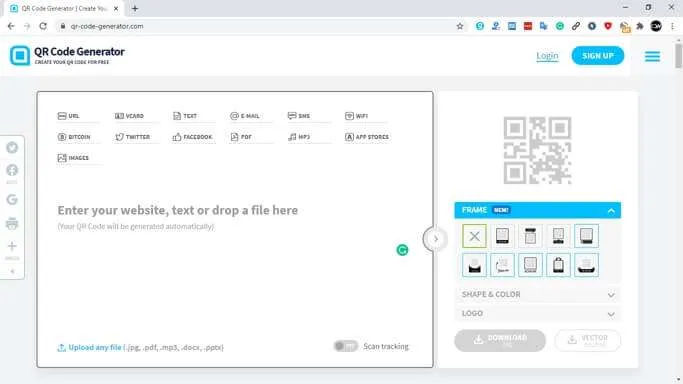Toggle the Scan tracking switch
Image resolution: width=683 pixels, height=384 pixels.
pos(345,346)
